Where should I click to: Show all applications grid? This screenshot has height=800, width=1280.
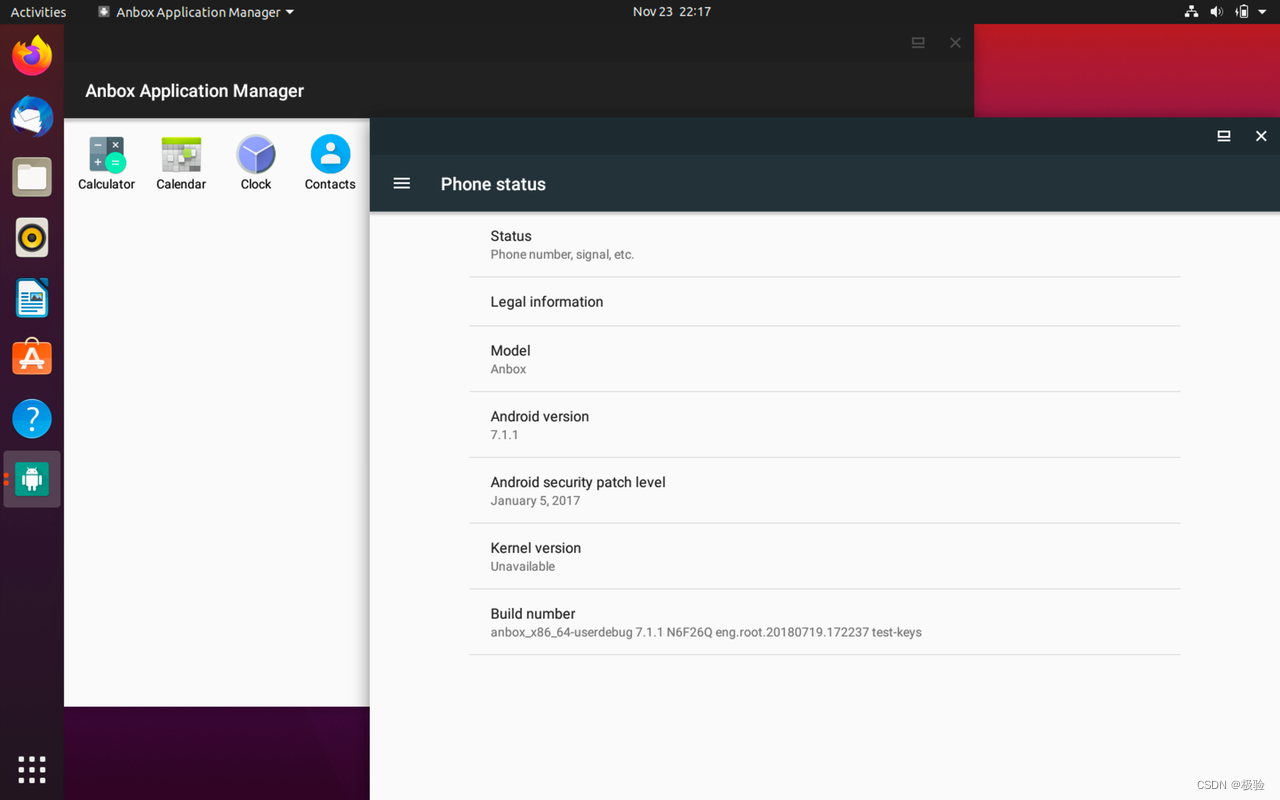[32, 769]
